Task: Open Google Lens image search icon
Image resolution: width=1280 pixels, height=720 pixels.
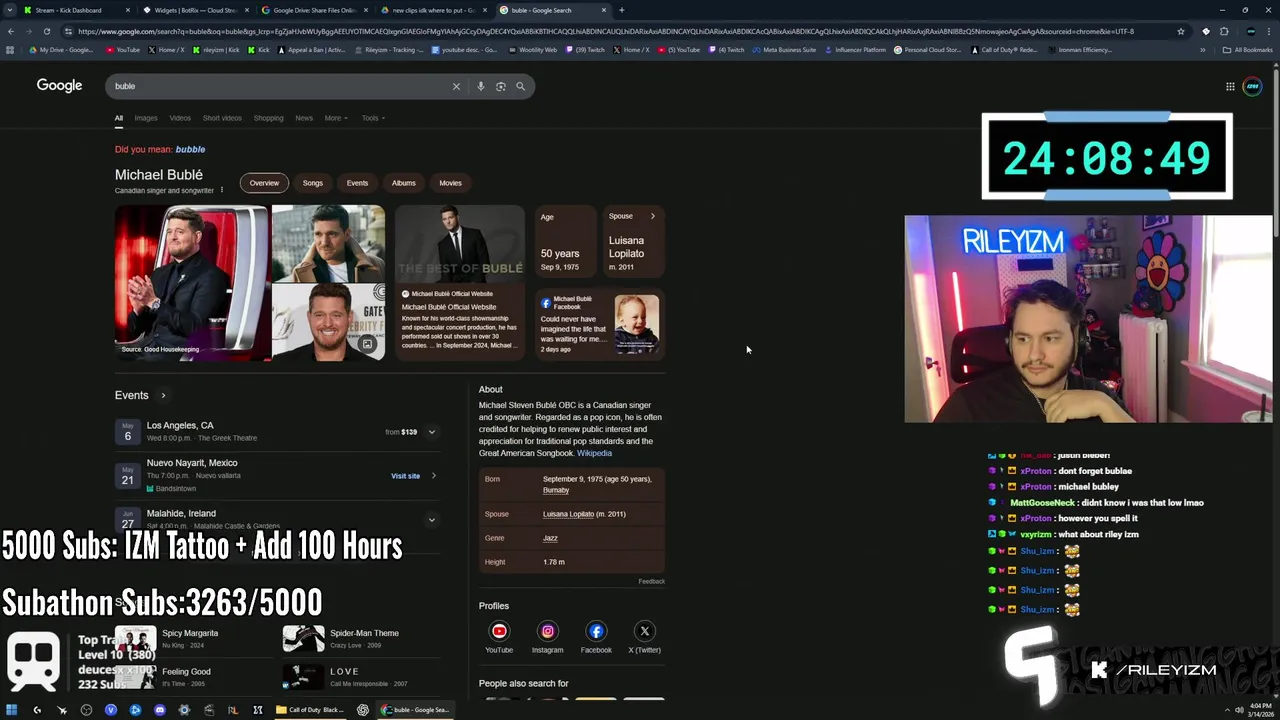Action: [500, 86]
